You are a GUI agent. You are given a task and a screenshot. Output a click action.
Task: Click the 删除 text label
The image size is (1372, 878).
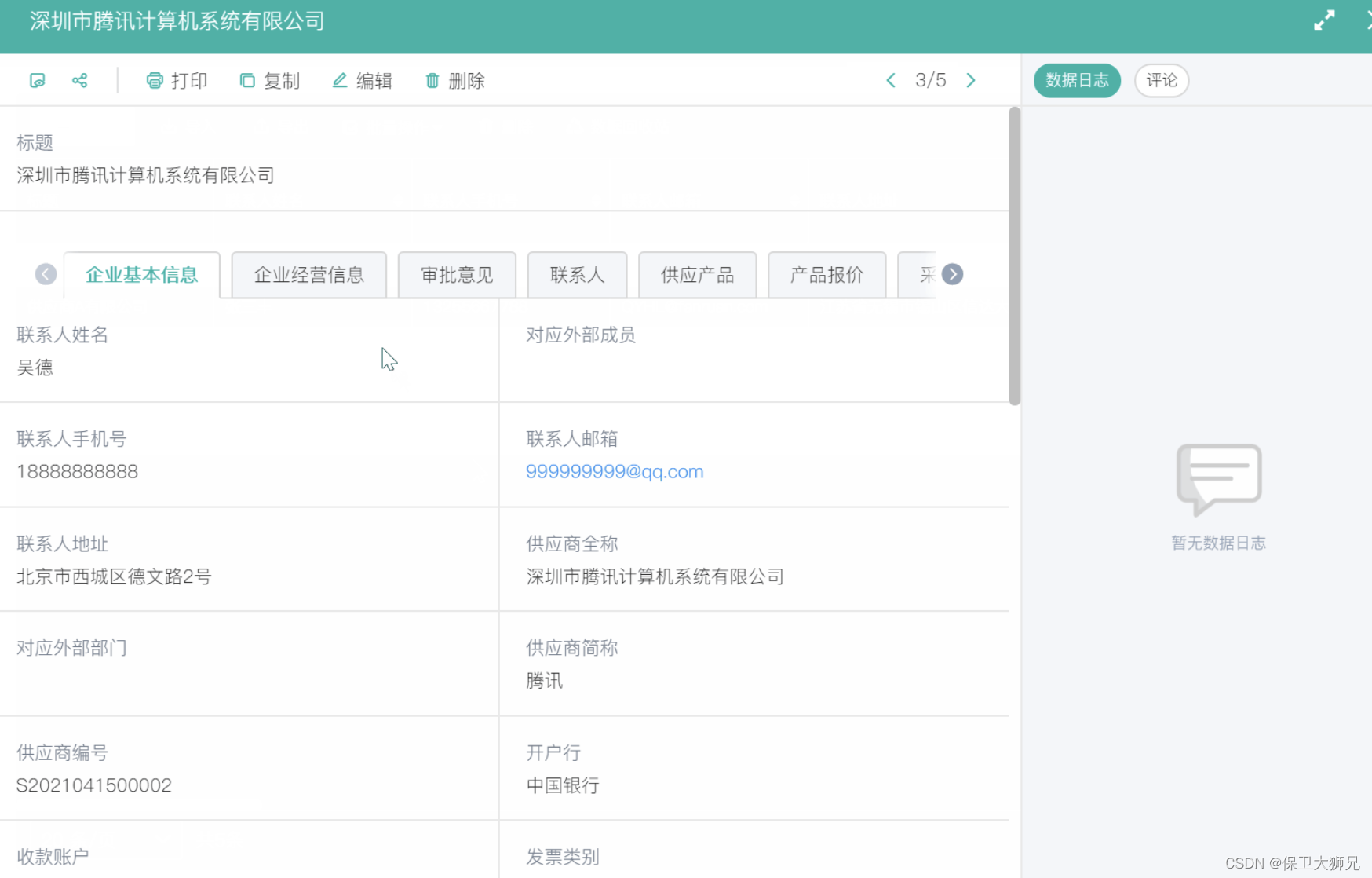[x=467, y=81]
